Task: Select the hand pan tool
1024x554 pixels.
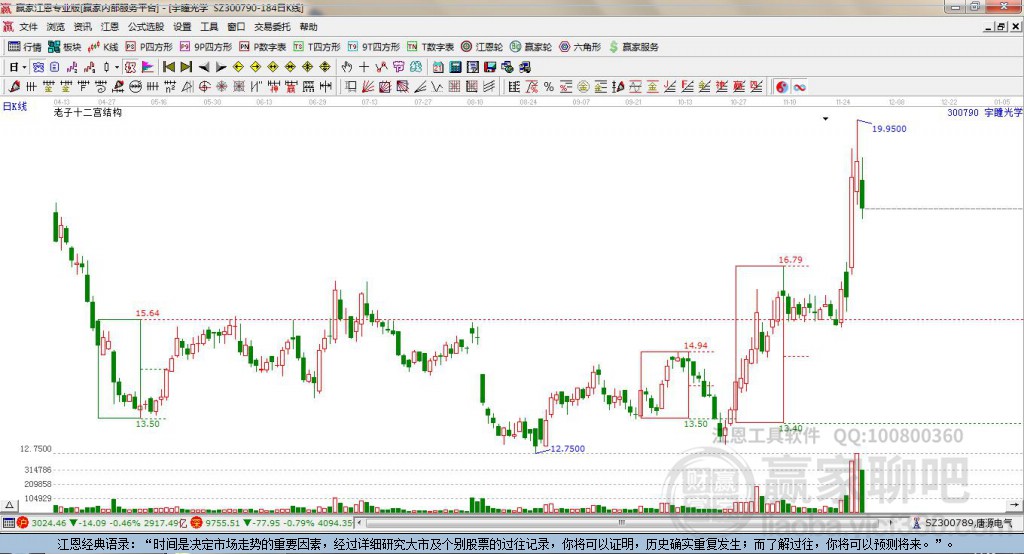Action: (346, 67)
